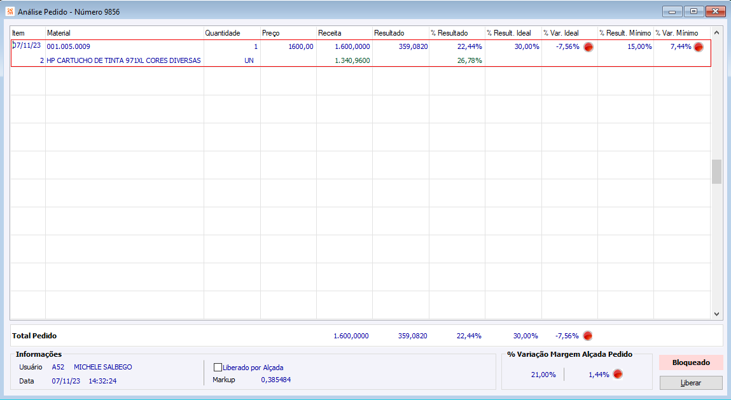The image size is (731, 400).
Task: Click the 1,44% margin variation value
Action: pyautogui.click(x=599, y=374)
